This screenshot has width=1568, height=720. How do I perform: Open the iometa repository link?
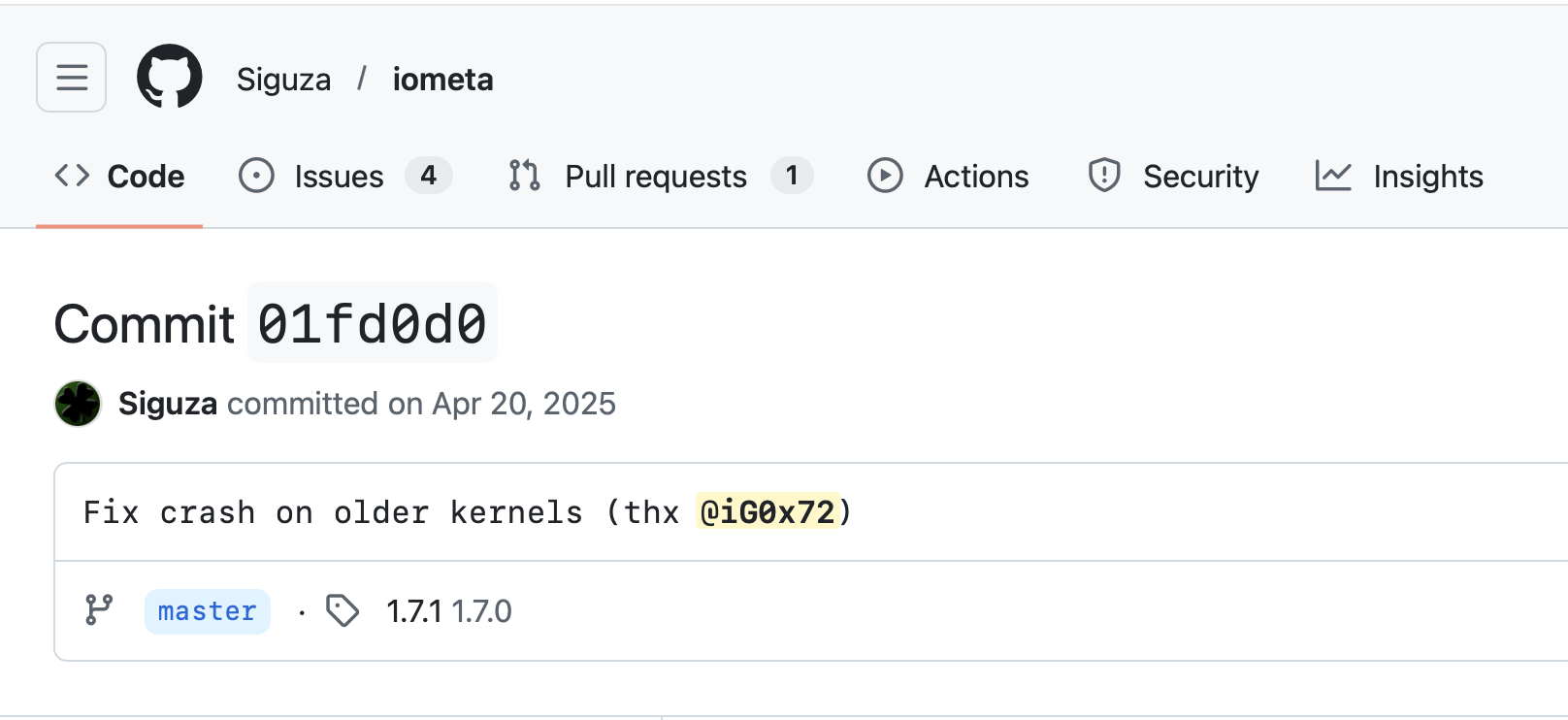tap(443, 79)
